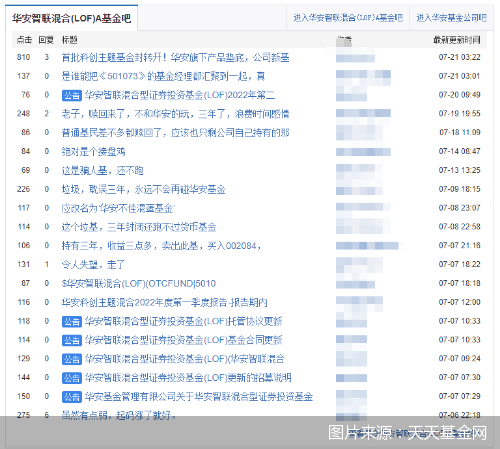
Task: Open post 应改名为华安不佳混蛋基金
Action: pyautogui.click(x=118, y=208)
